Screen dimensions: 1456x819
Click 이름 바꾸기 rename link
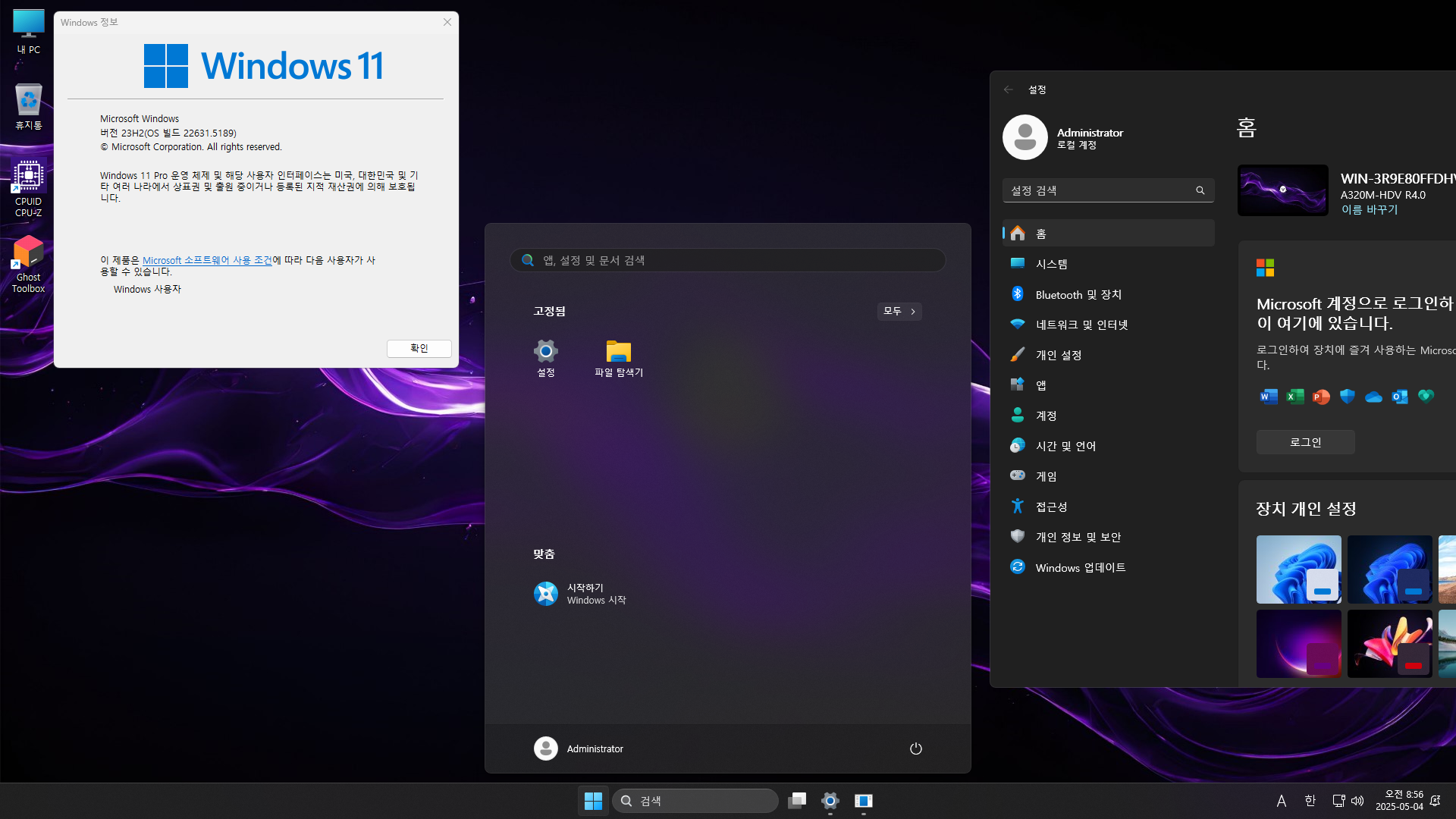pos(1369,210)
